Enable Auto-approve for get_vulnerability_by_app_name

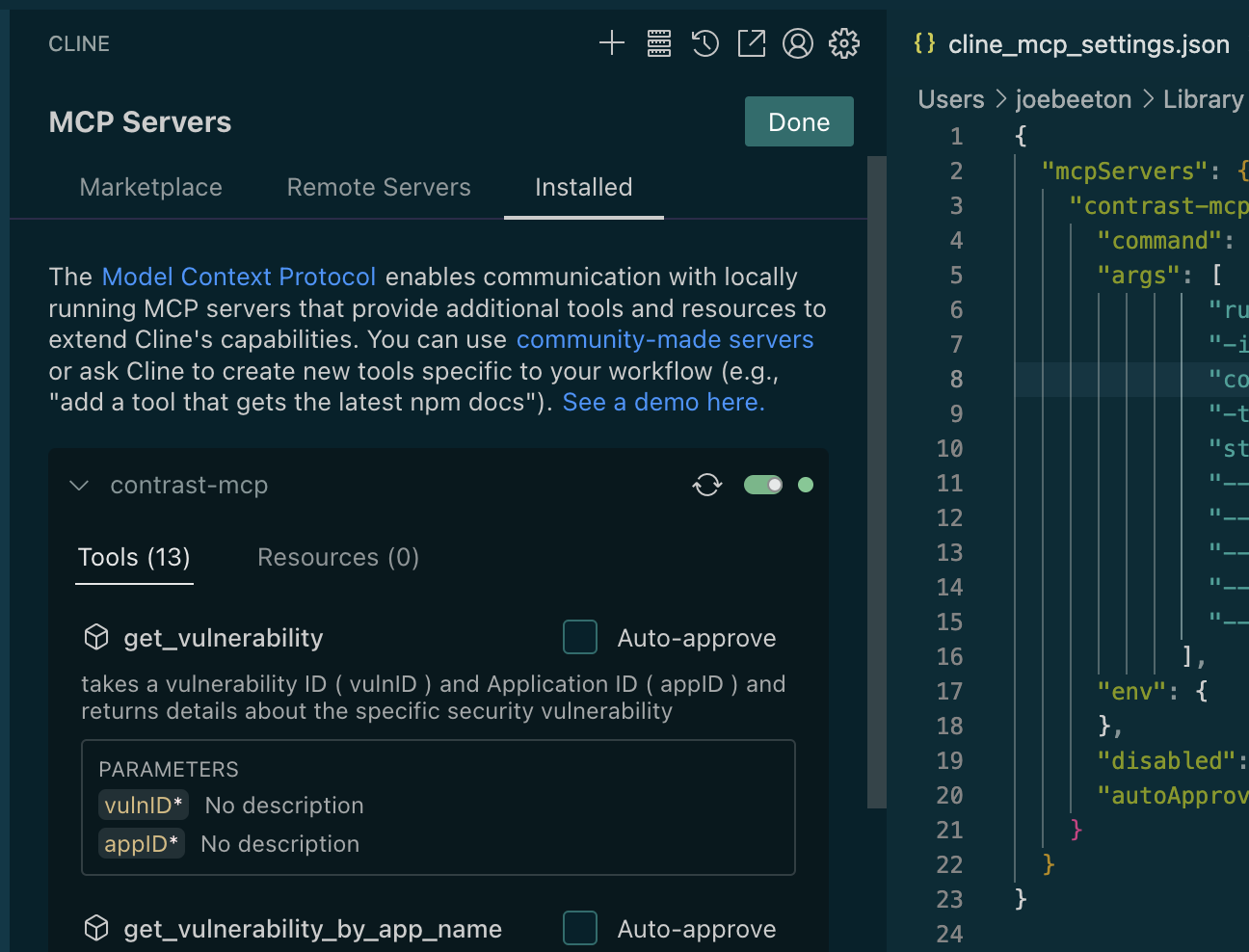[580, 928]
